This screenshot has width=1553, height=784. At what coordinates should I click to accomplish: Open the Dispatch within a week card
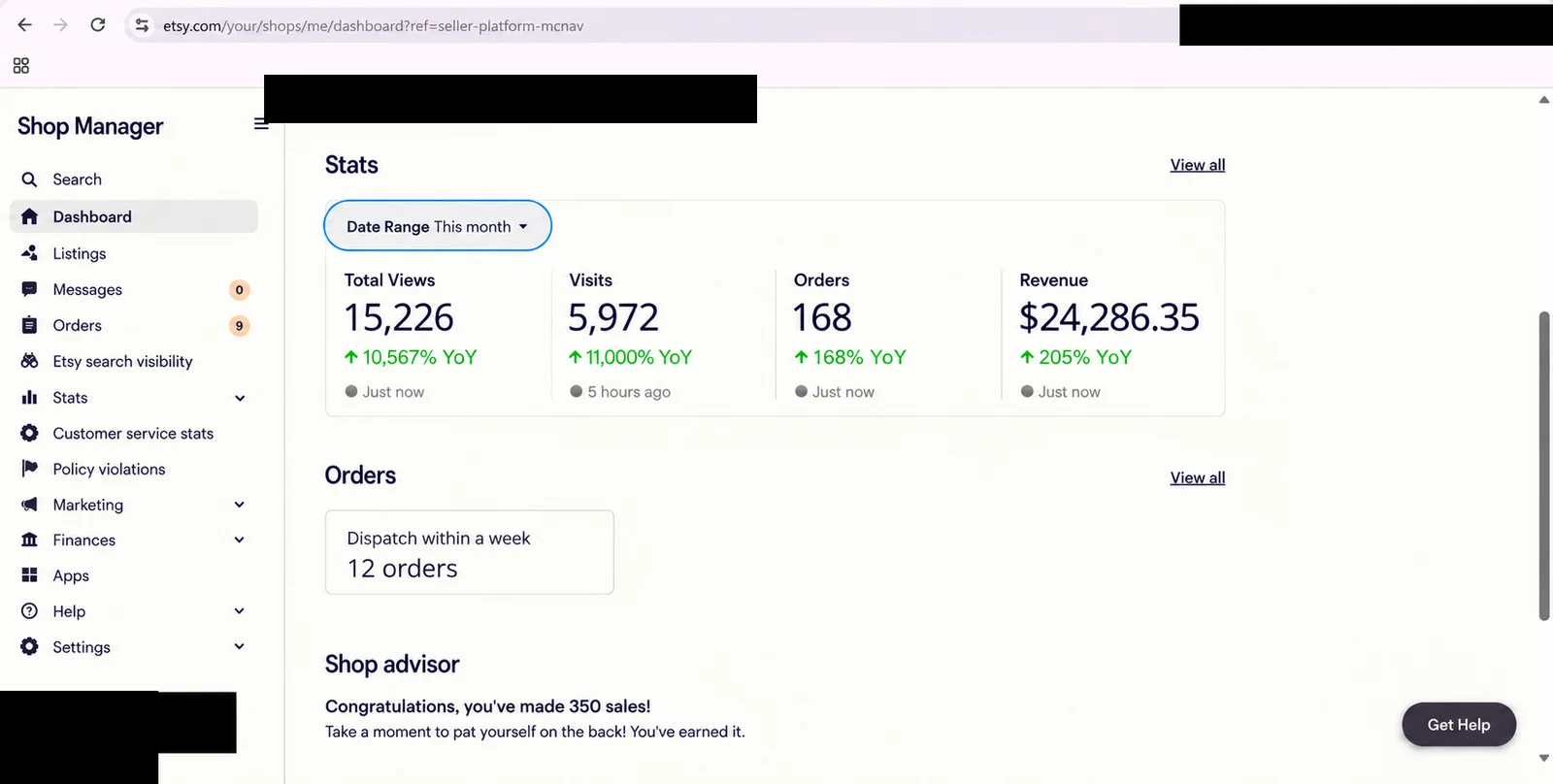point(470,552)
